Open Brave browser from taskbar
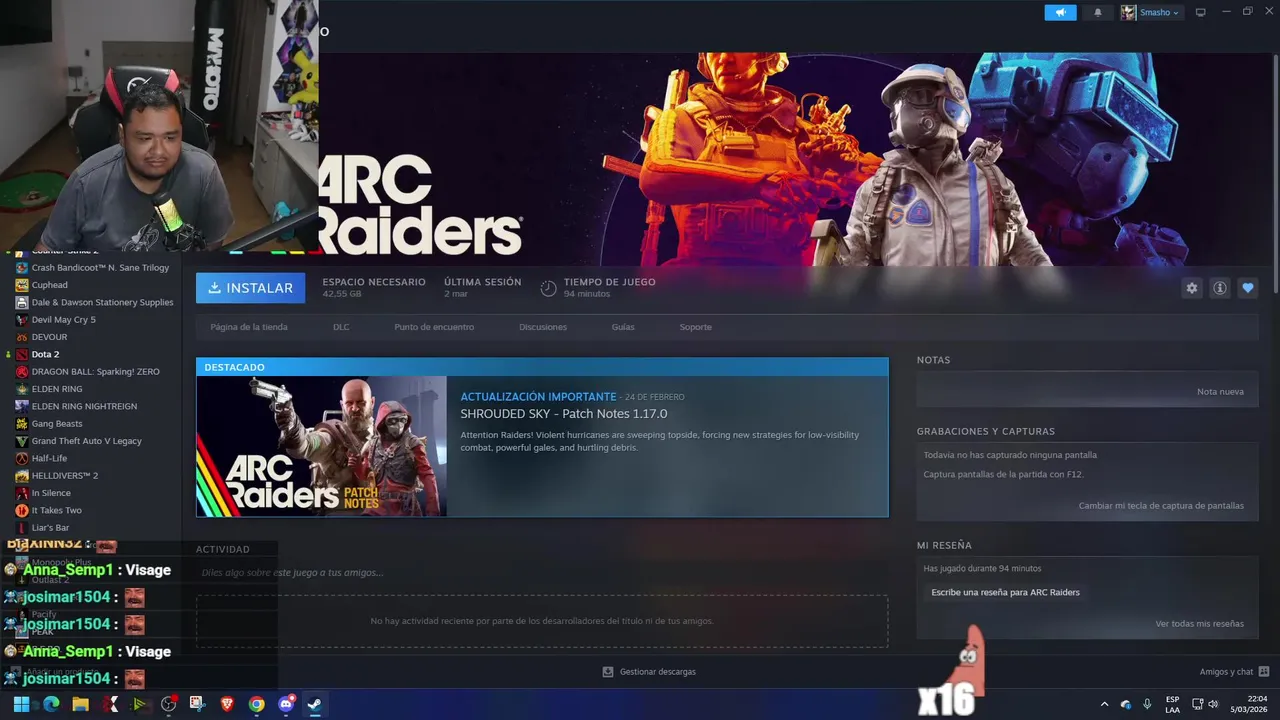The height and width of the screenshot is (720, 1280). 227,704
